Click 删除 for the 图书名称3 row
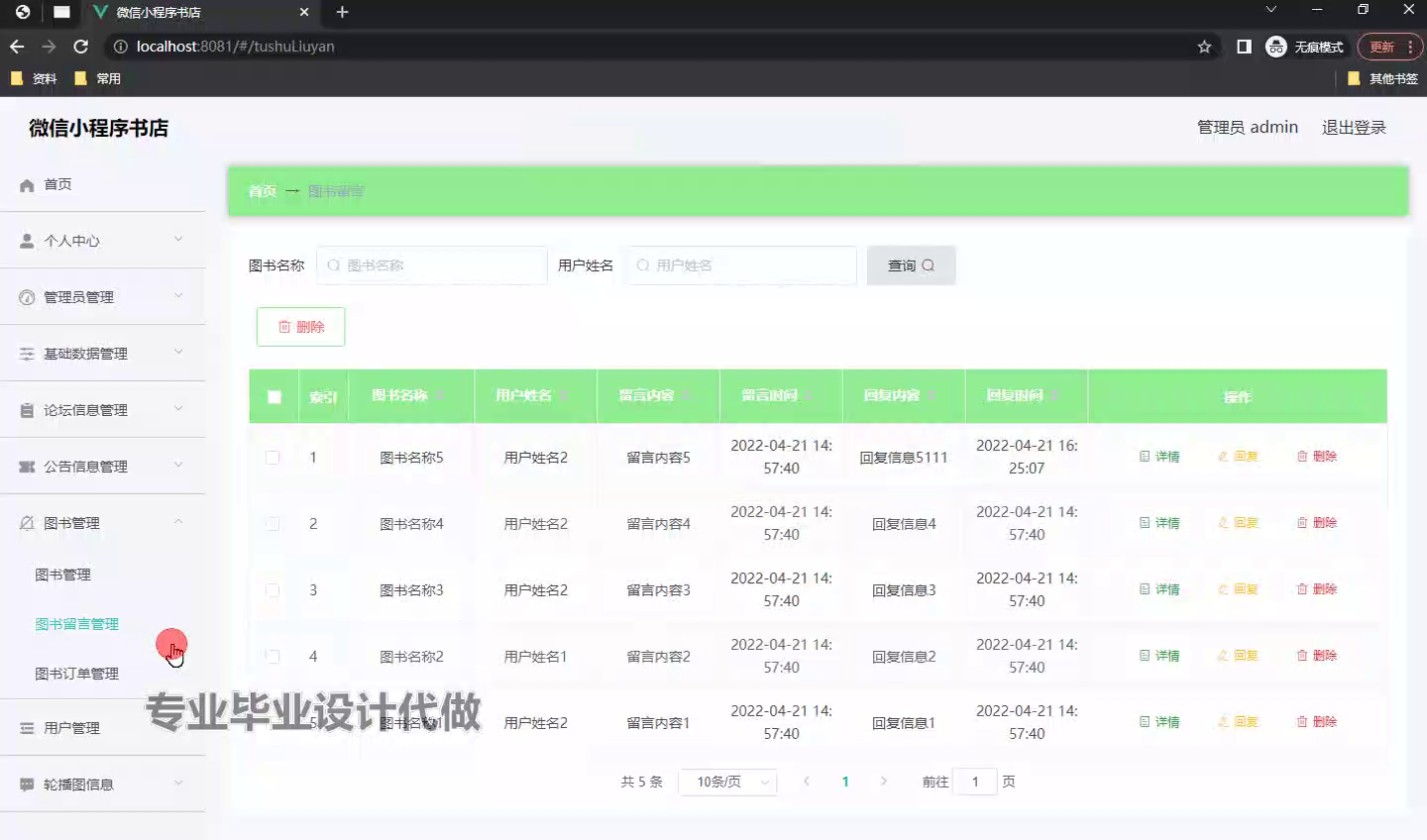 point(1317,589)
